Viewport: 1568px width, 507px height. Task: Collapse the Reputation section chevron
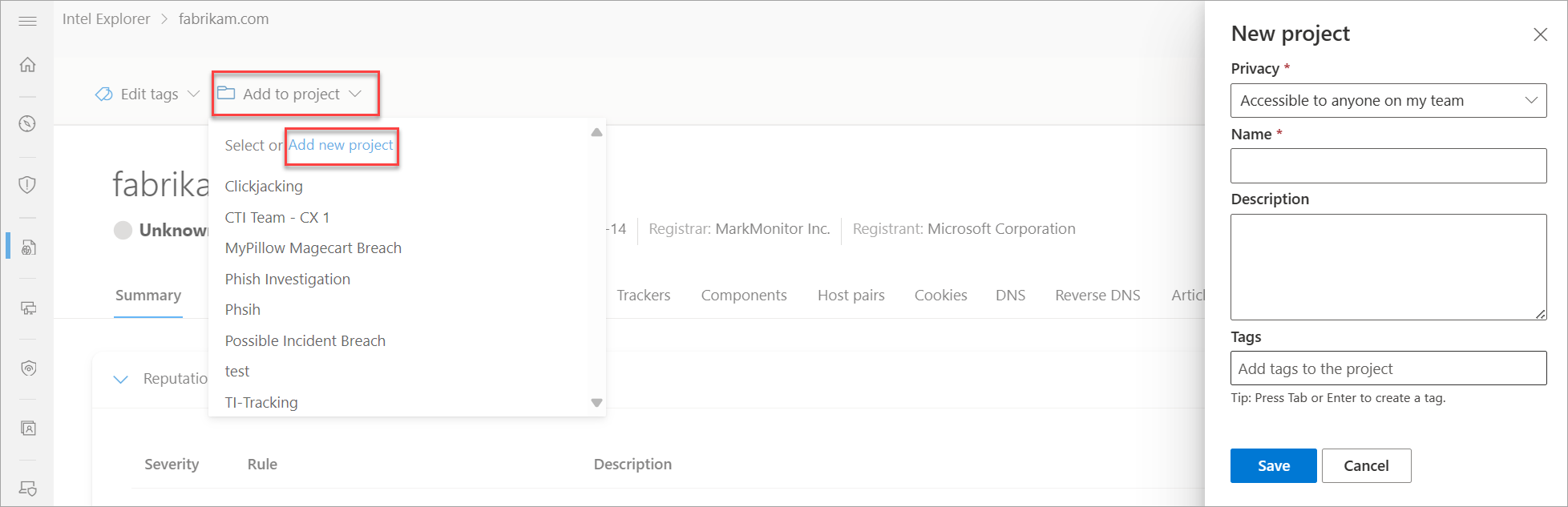[121, 379]
